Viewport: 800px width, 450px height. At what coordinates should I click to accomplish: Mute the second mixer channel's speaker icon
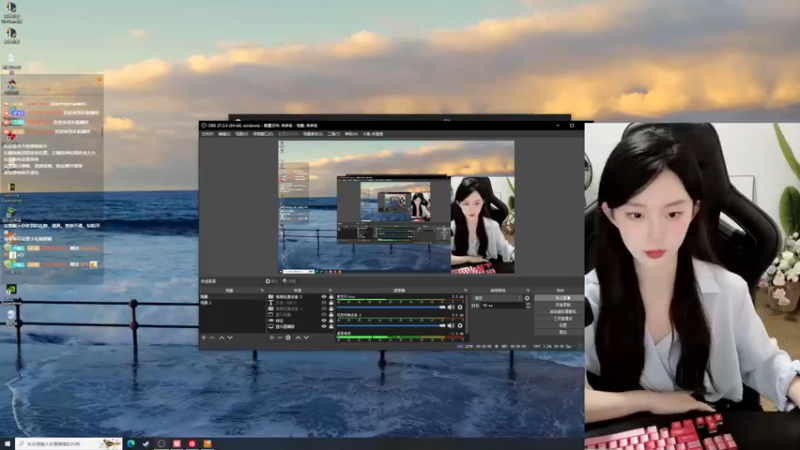451,326
